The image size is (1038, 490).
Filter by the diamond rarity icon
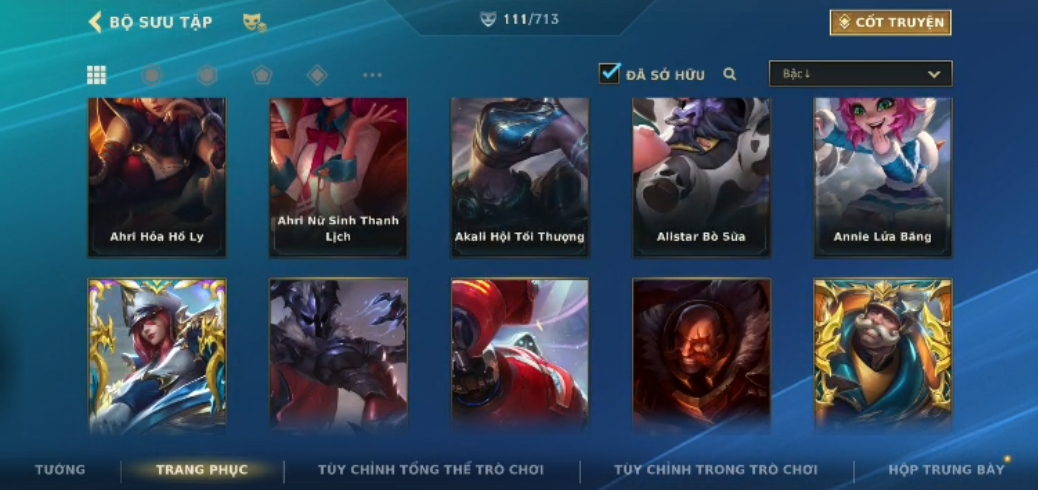(x=317, y=75)
